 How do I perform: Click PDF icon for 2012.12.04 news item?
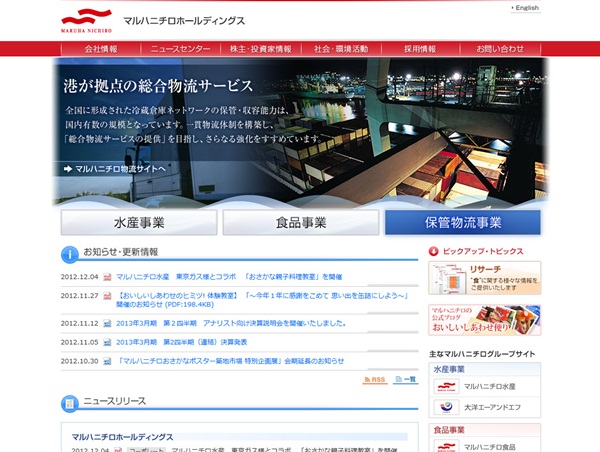click(x=107, y=277)
